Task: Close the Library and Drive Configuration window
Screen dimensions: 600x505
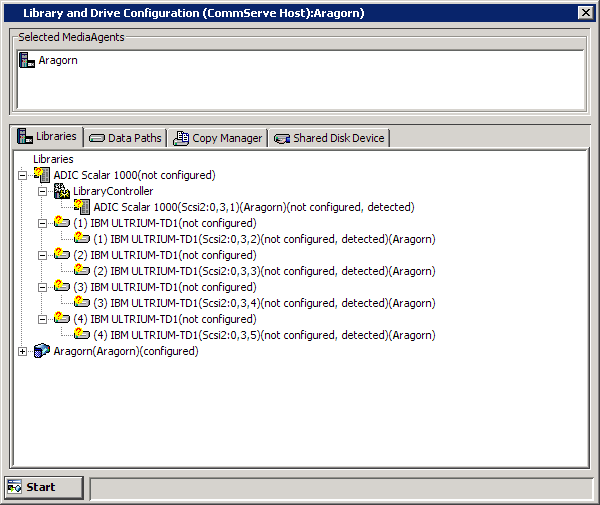Action: tap(585, 13)
